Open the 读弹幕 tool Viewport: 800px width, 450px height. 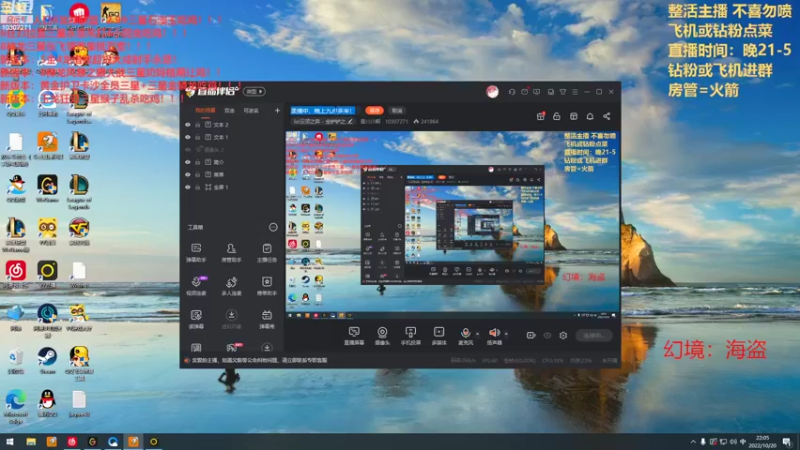pyautogui.click(x=196, y=319)
